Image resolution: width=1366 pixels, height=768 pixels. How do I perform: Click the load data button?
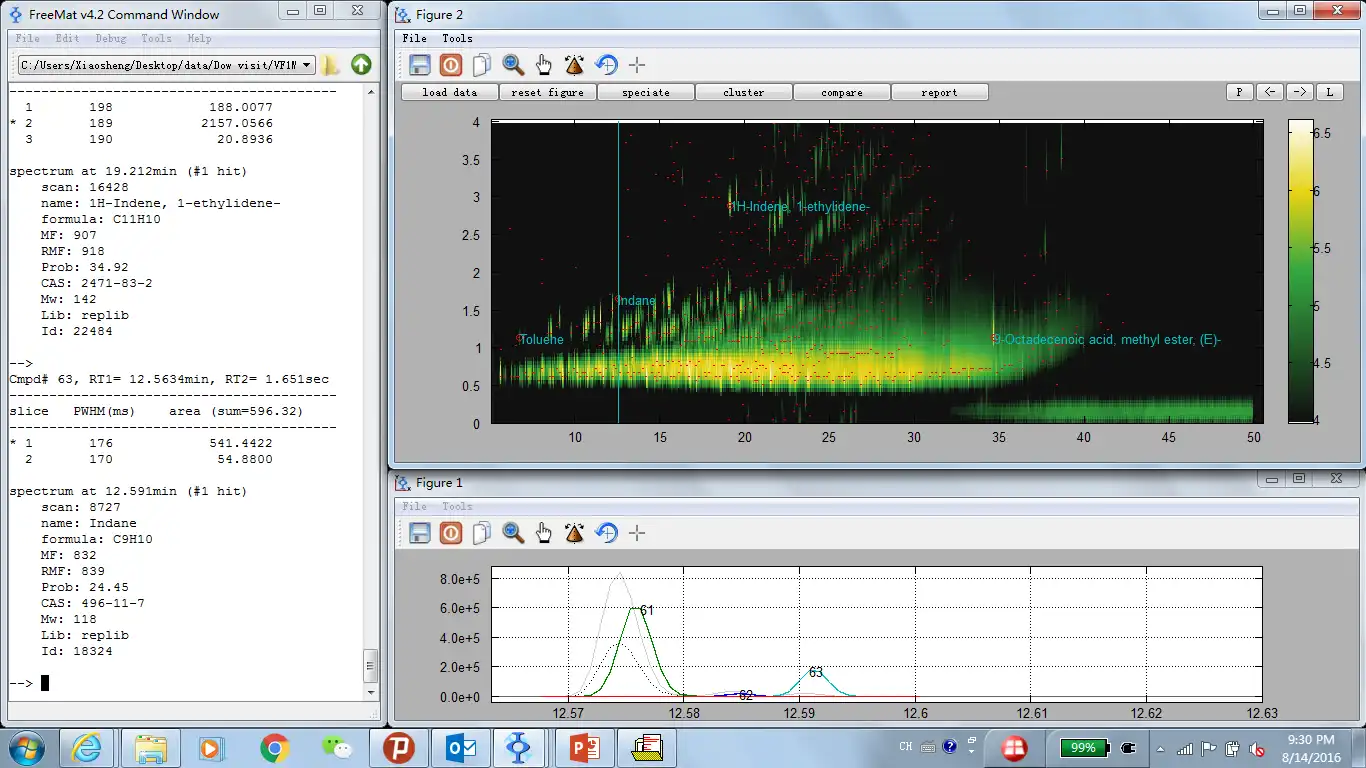coord(450,92)
